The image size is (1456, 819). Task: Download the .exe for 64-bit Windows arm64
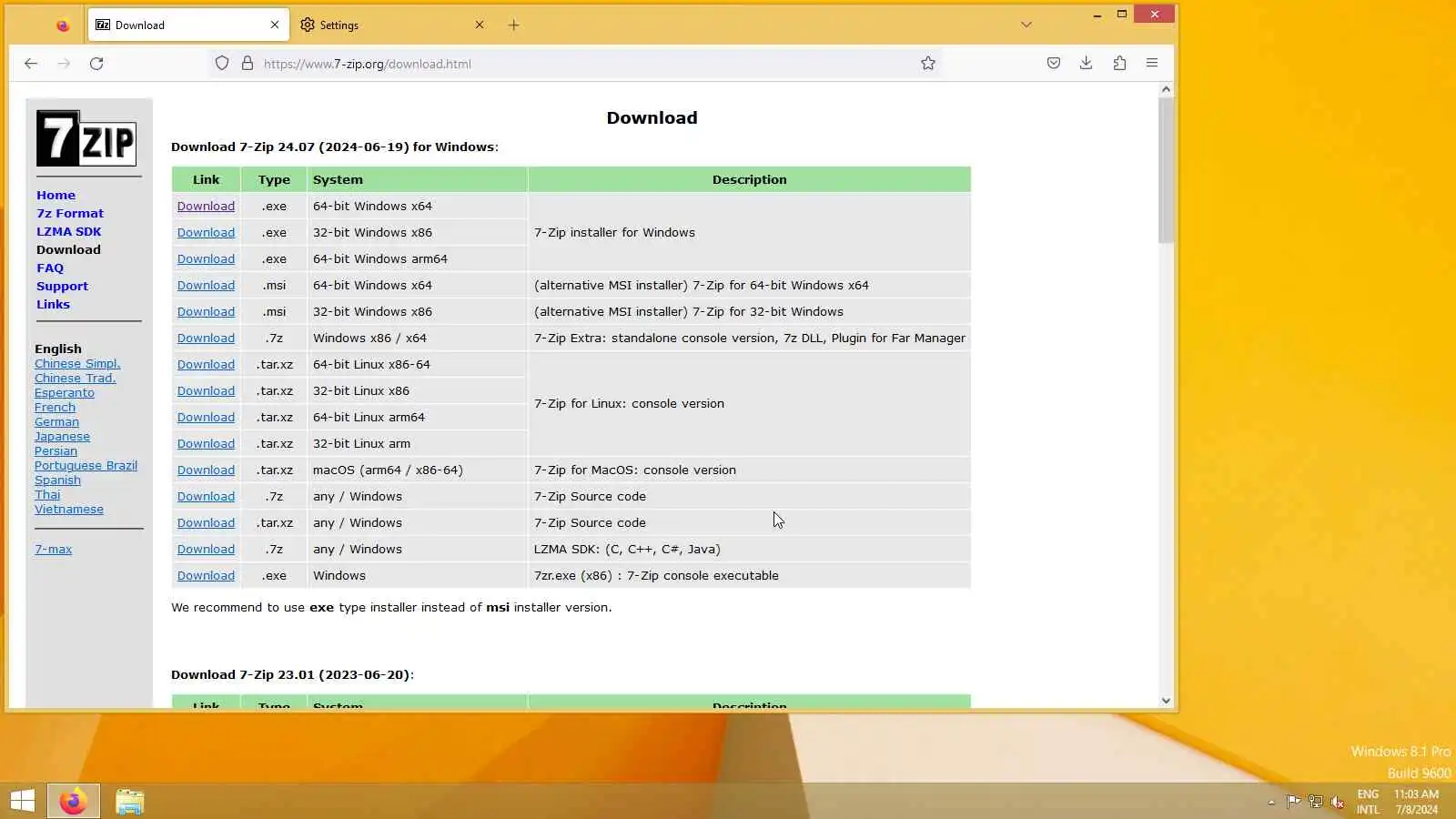point(206,259)
